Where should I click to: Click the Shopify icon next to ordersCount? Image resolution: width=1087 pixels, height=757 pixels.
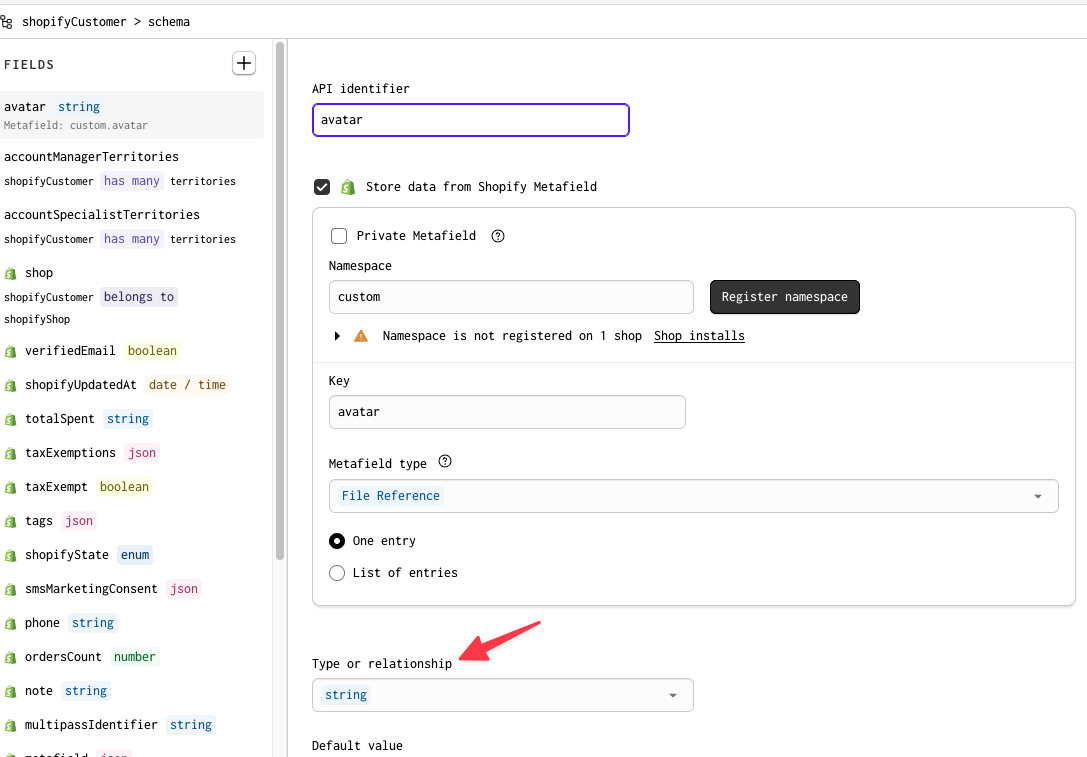click(x=10, y=658)
